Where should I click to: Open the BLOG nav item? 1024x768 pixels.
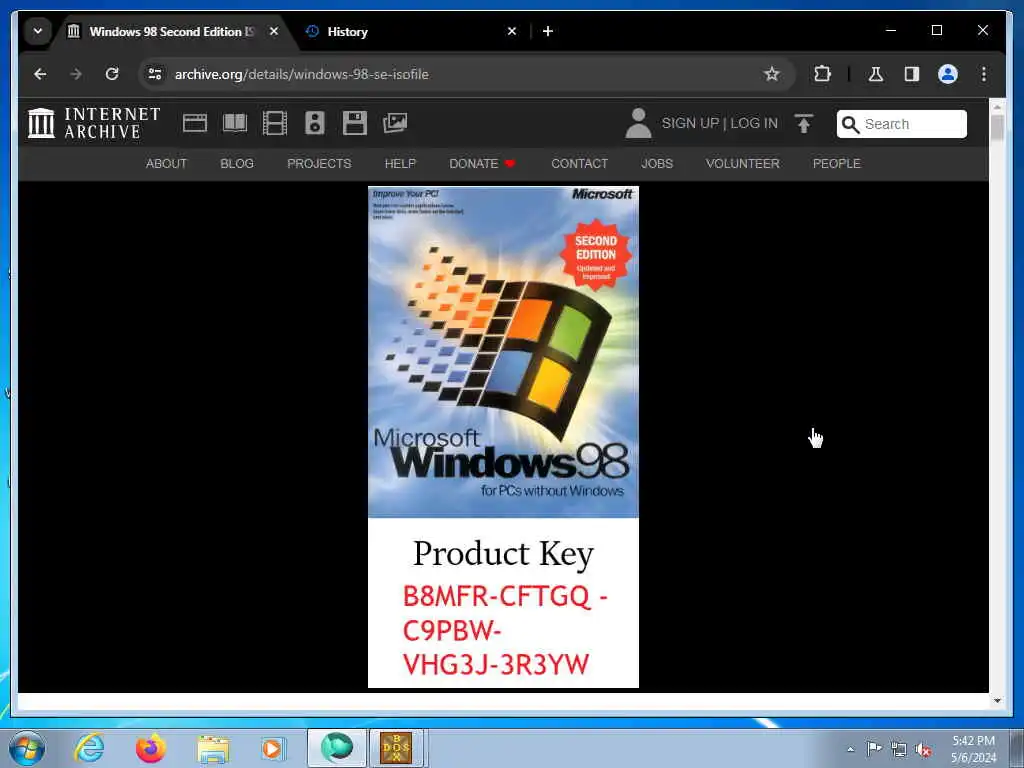237,163
